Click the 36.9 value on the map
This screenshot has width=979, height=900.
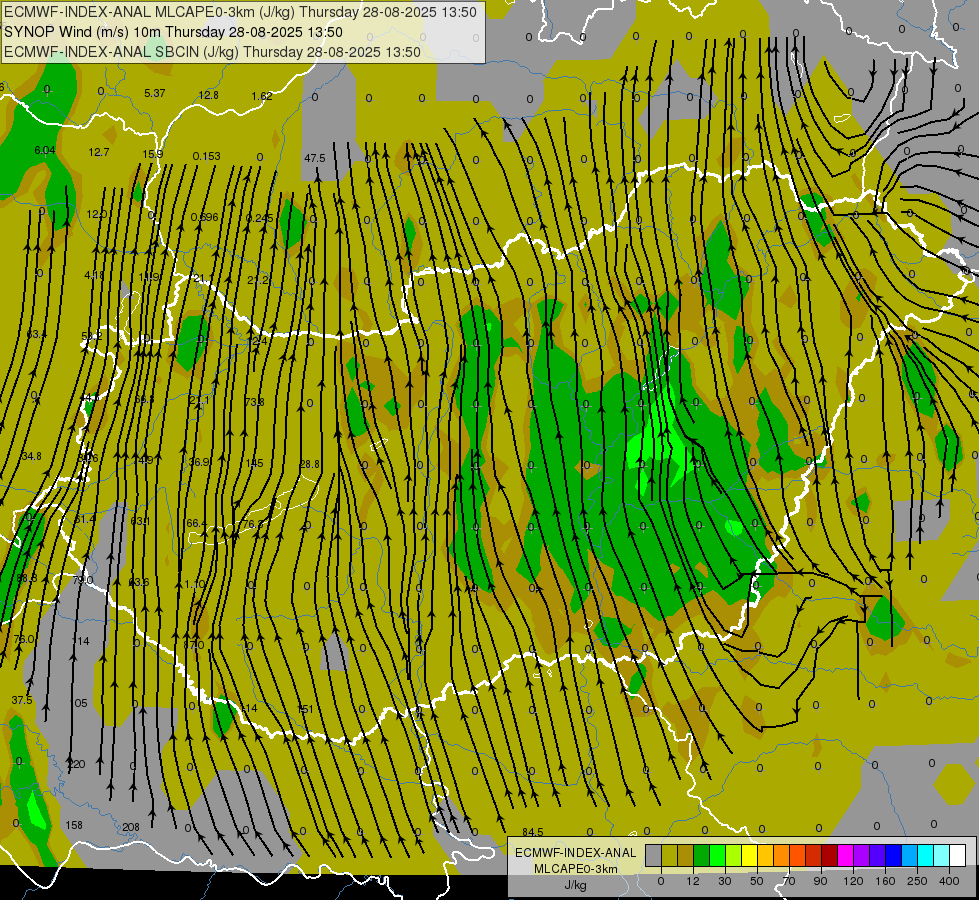point(199,462)
